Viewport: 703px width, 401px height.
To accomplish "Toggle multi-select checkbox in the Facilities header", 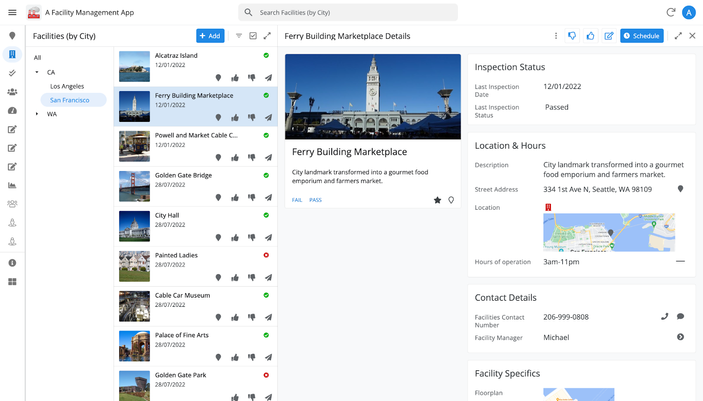I will (253, 36).
